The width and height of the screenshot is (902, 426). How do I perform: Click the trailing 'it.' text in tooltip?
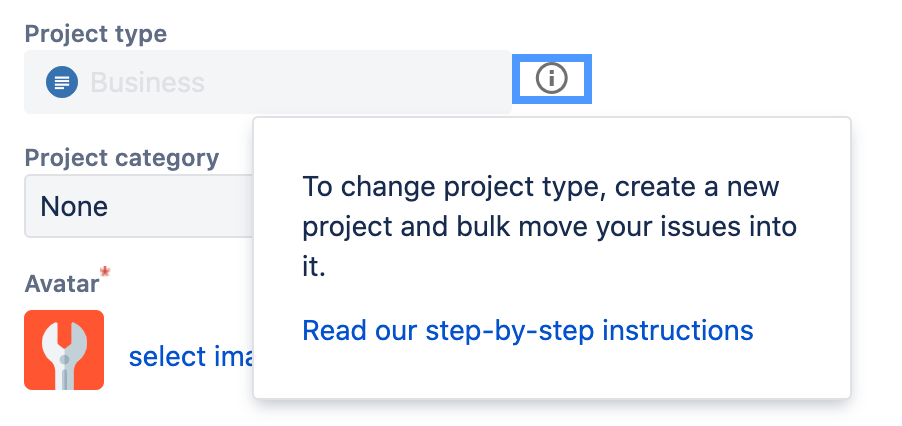tap(314, 267)
